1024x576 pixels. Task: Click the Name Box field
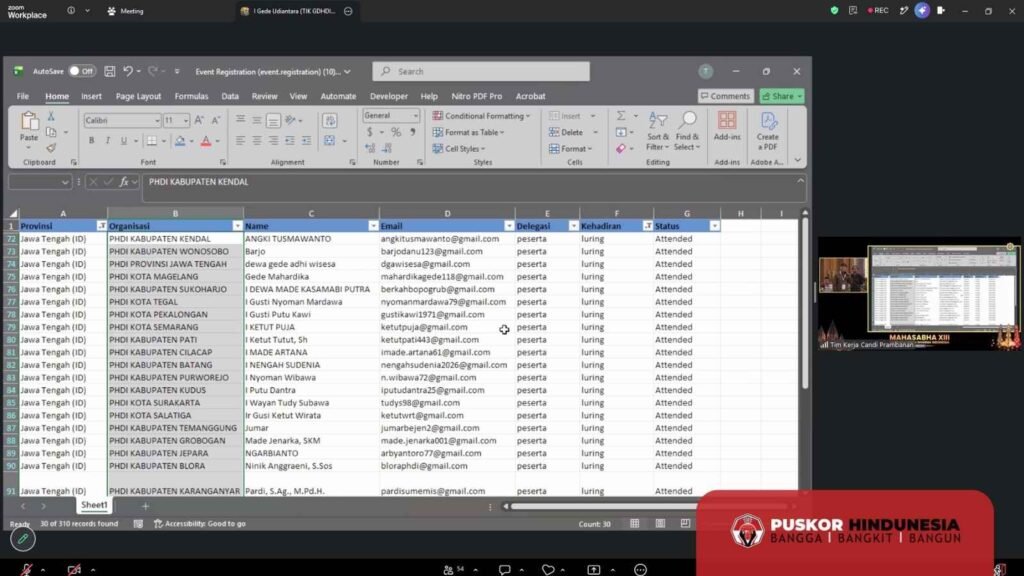click(x=39, y=182)
